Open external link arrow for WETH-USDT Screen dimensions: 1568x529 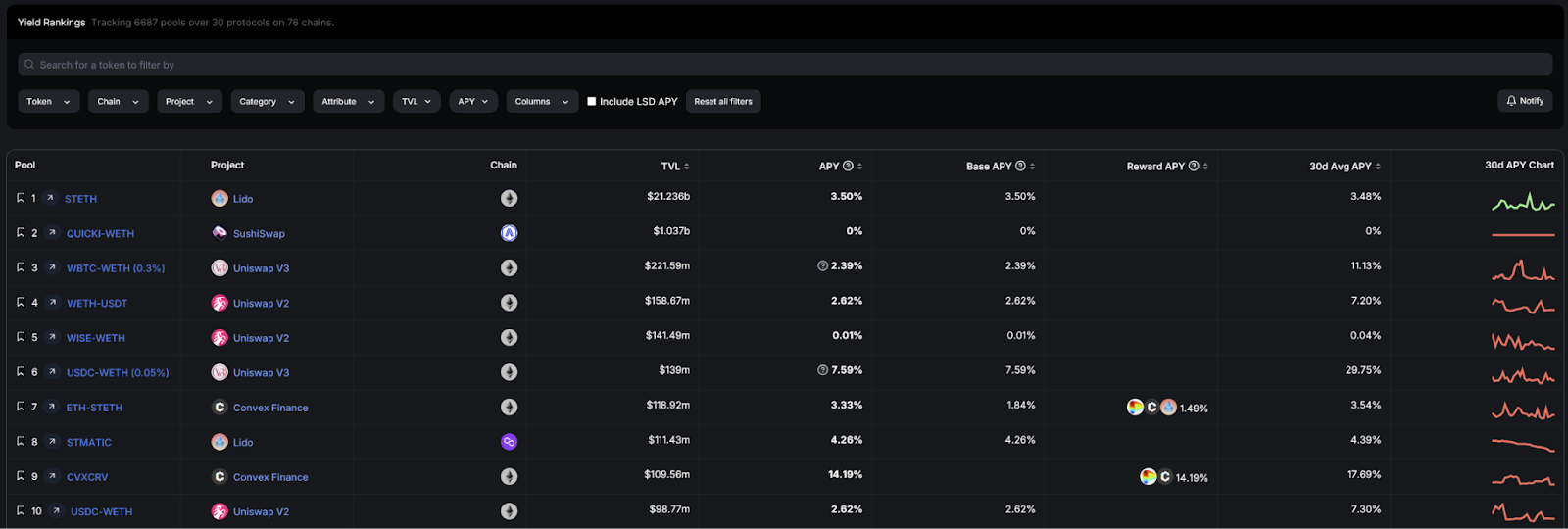point(52,303)
